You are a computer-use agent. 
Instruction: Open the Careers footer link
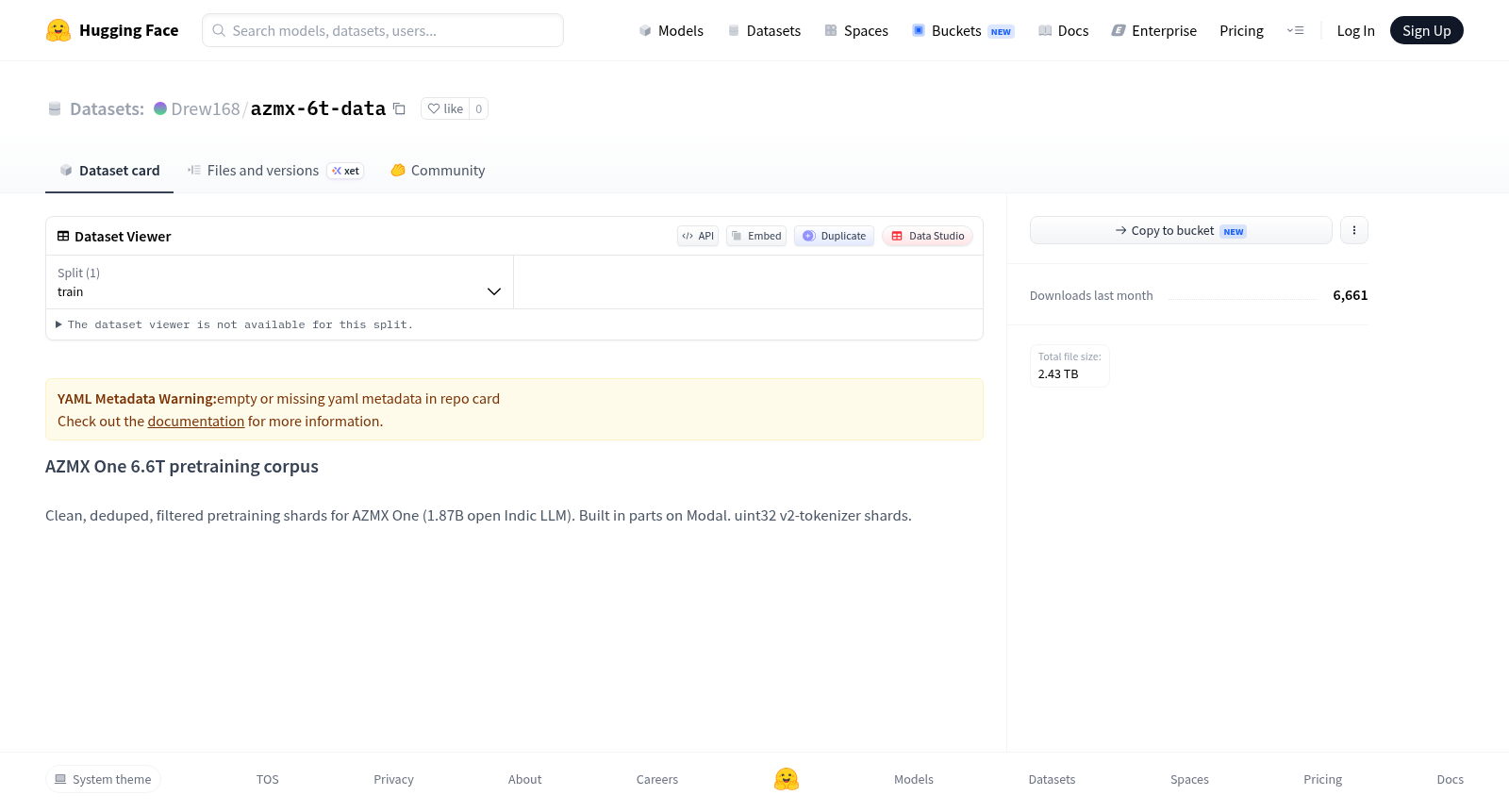click(x=657, y=779)
